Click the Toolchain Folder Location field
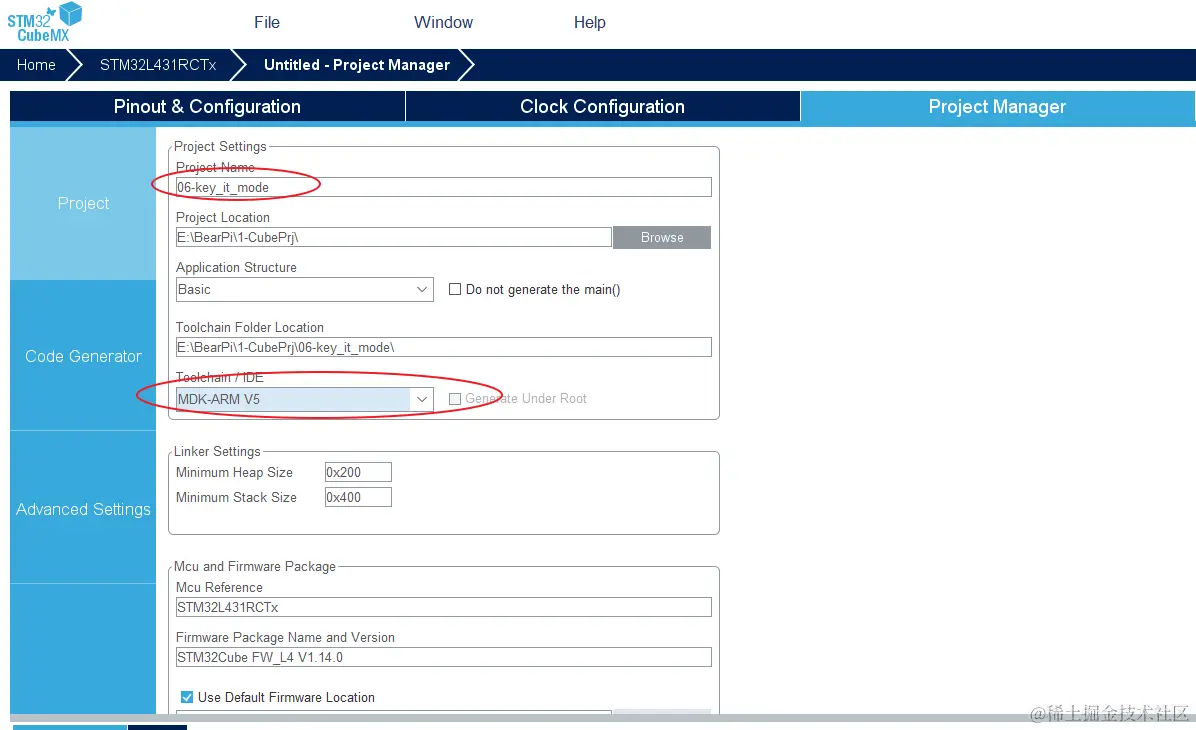This screenshot has width=1196, height=730. click(x=443, y=347)
